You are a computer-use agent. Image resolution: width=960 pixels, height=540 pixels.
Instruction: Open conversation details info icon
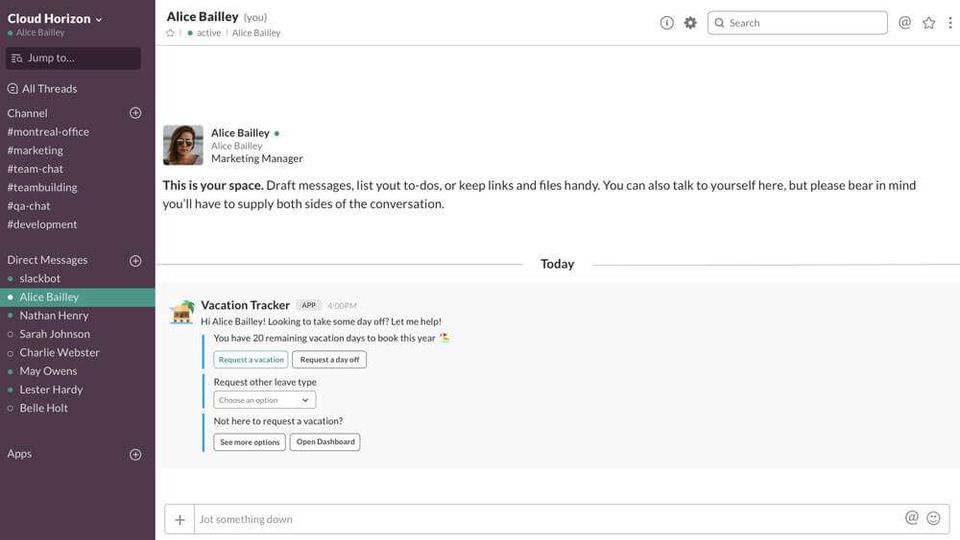click(667, 23)
